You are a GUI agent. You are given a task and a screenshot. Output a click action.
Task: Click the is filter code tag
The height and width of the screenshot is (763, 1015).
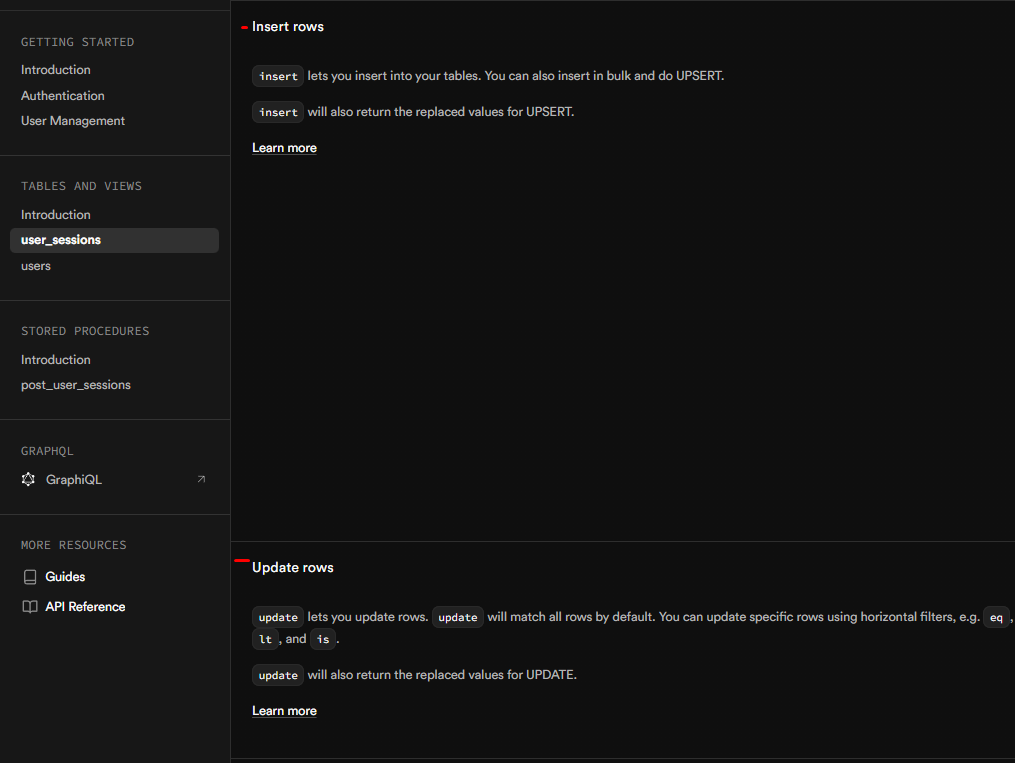pyautogui.click(x=322, y=639)
